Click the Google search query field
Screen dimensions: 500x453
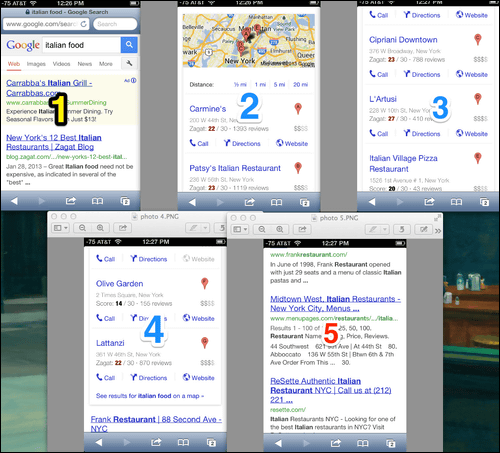click(x=81, y=45)
